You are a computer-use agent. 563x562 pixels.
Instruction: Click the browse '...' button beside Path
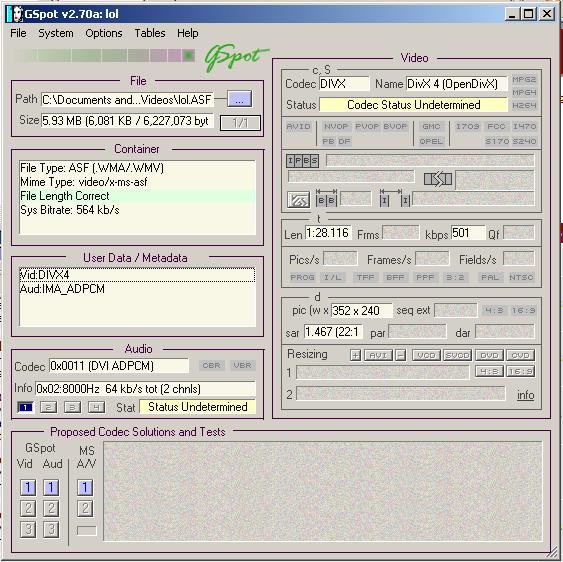239,99
